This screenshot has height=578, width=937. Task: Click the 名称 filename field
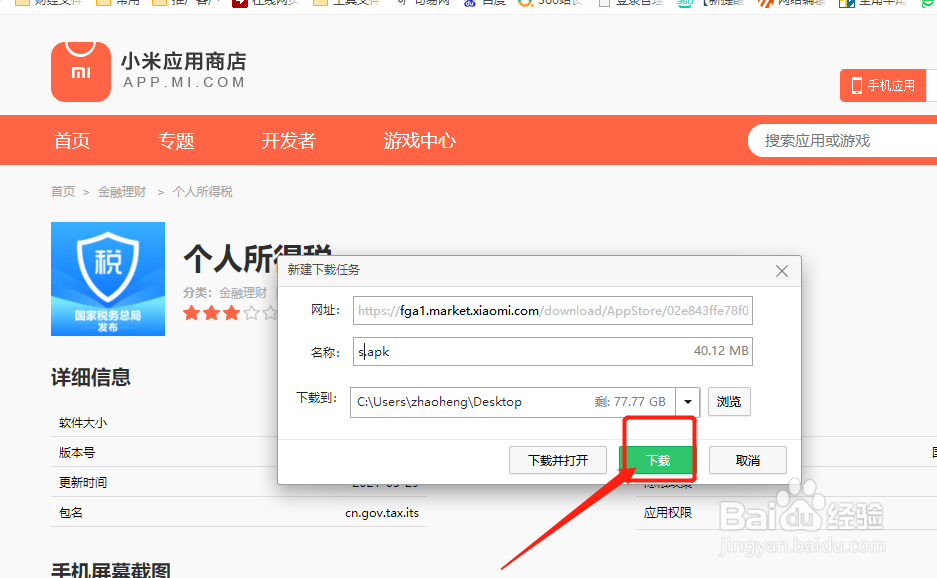[552, 351]
